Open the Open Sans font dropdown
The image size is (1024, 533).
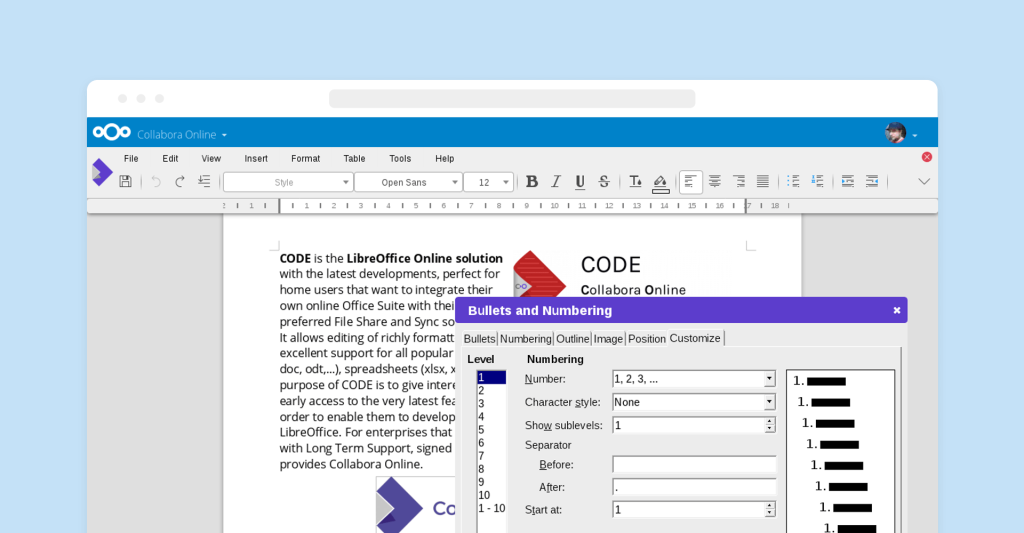453,182
